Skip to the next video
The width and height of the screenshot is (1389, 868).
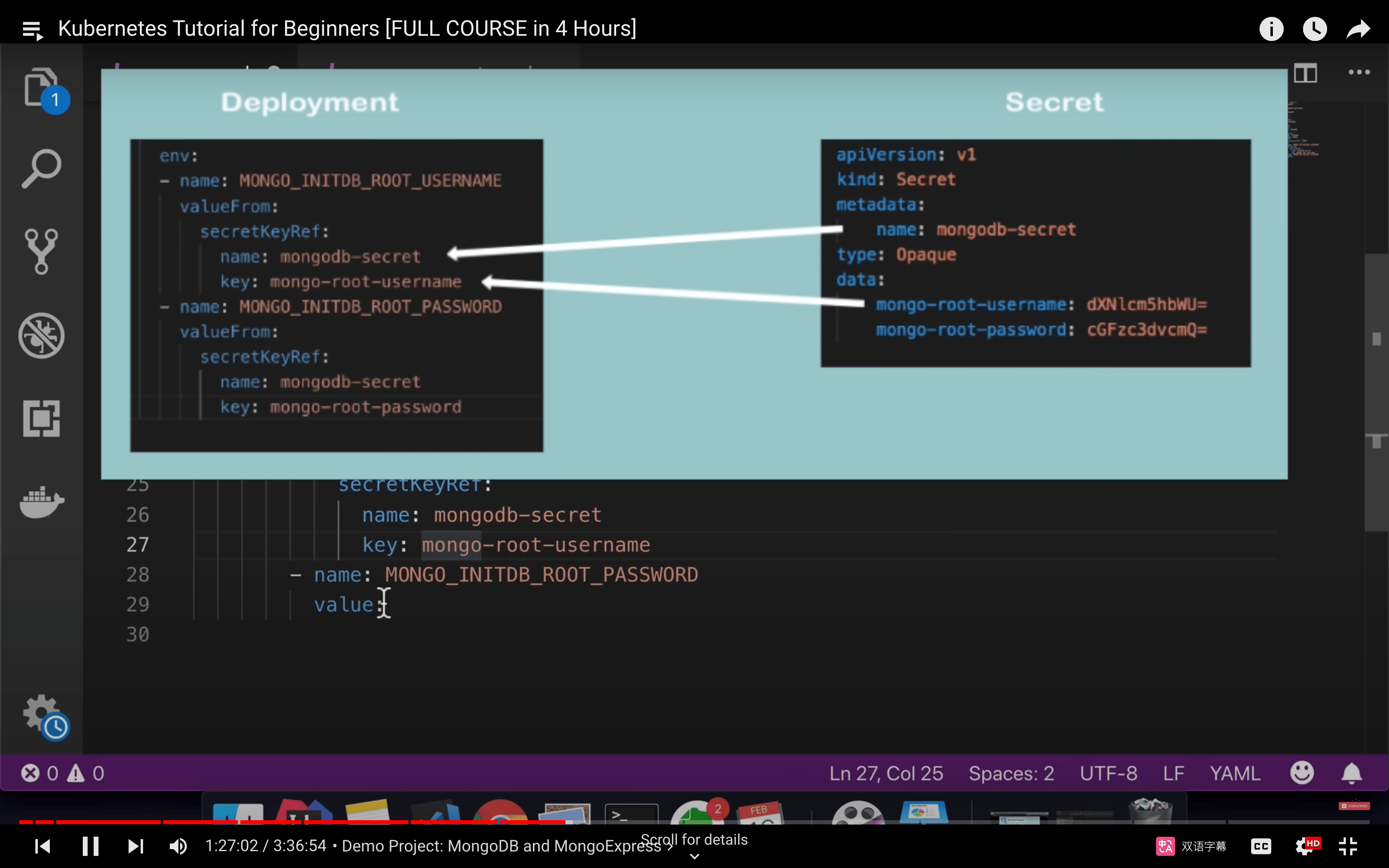[135, 846]
